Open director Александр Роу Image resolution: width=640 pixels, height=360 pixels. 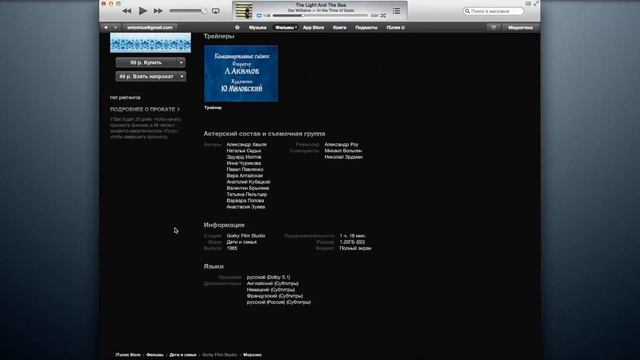tap(341, 144)
